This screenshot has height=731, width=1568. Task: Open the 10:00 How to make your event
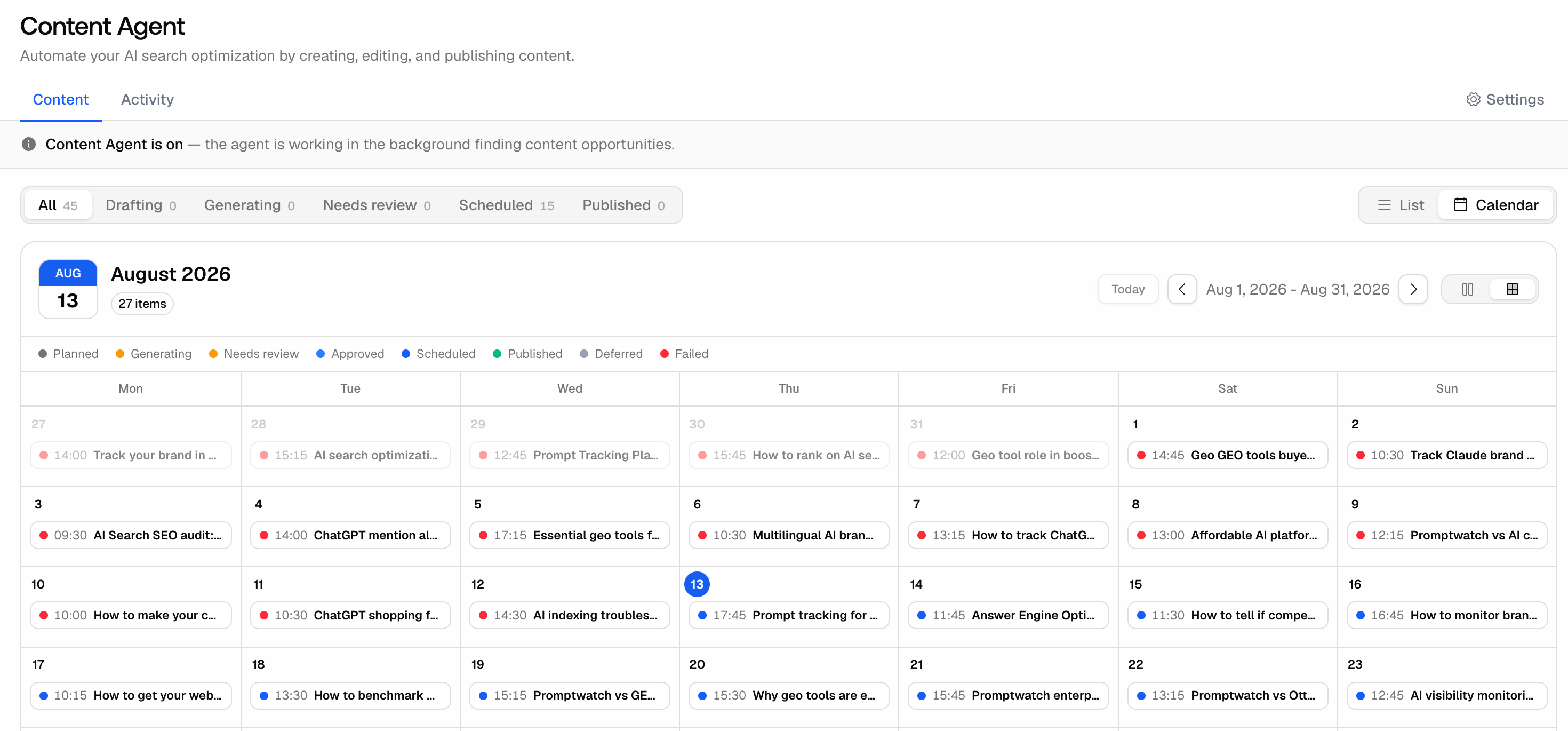pos(131,615)
